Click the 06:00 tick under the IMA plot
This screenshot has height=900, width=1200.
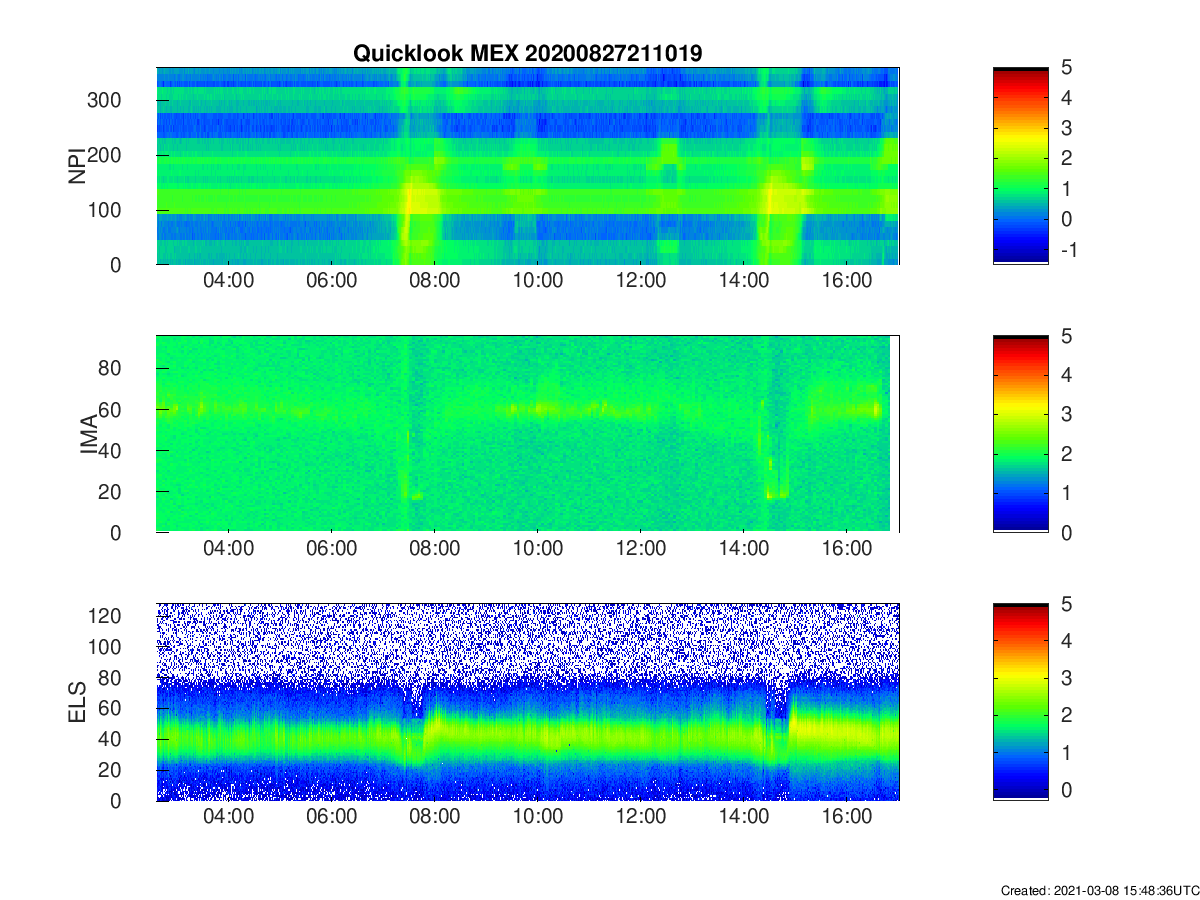click(x=332, y=549)
